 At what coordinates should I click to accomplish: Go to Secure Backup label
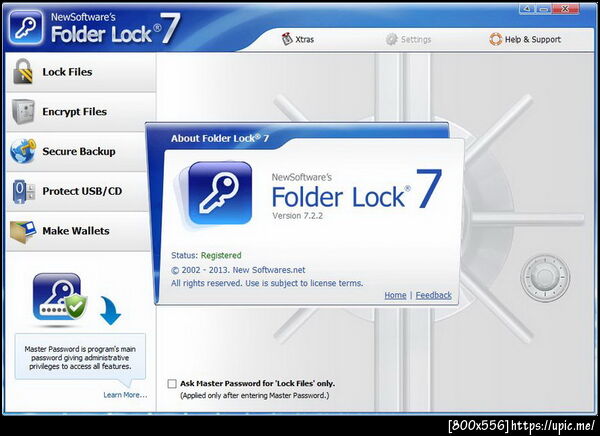tap(79, 152)
